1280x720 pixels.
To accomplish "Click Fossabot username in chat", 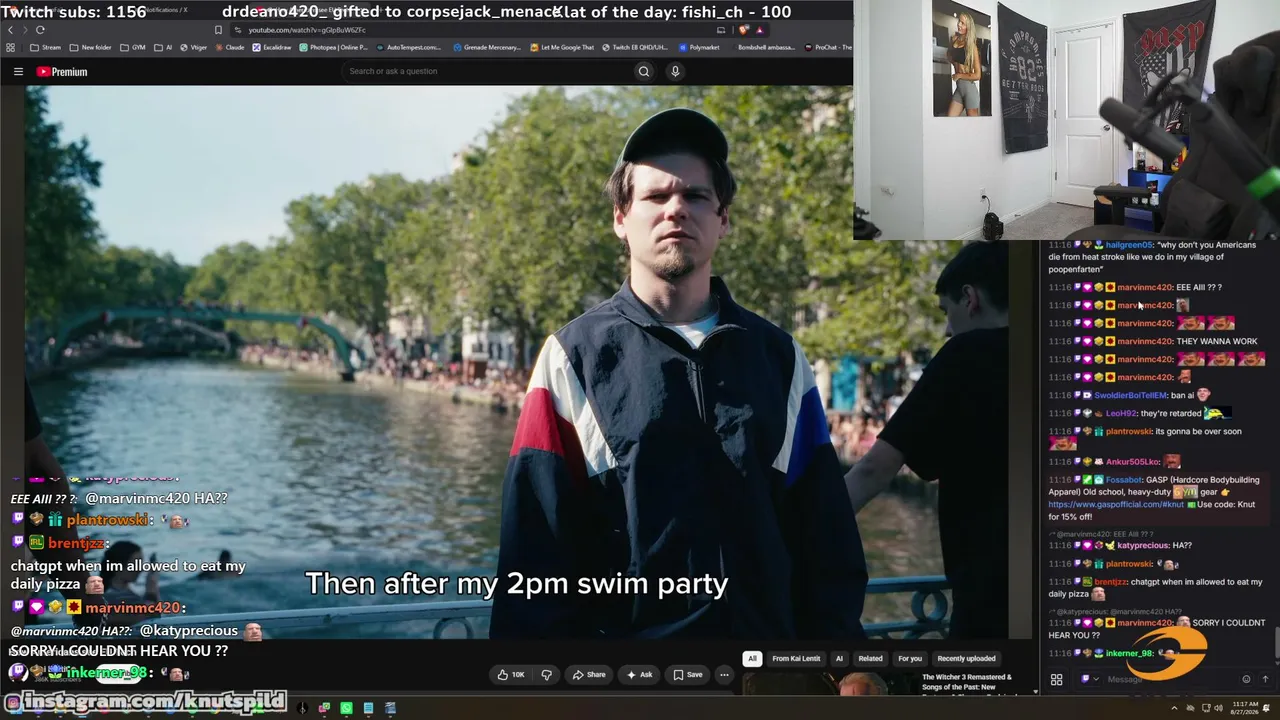I will point(1124,480).
